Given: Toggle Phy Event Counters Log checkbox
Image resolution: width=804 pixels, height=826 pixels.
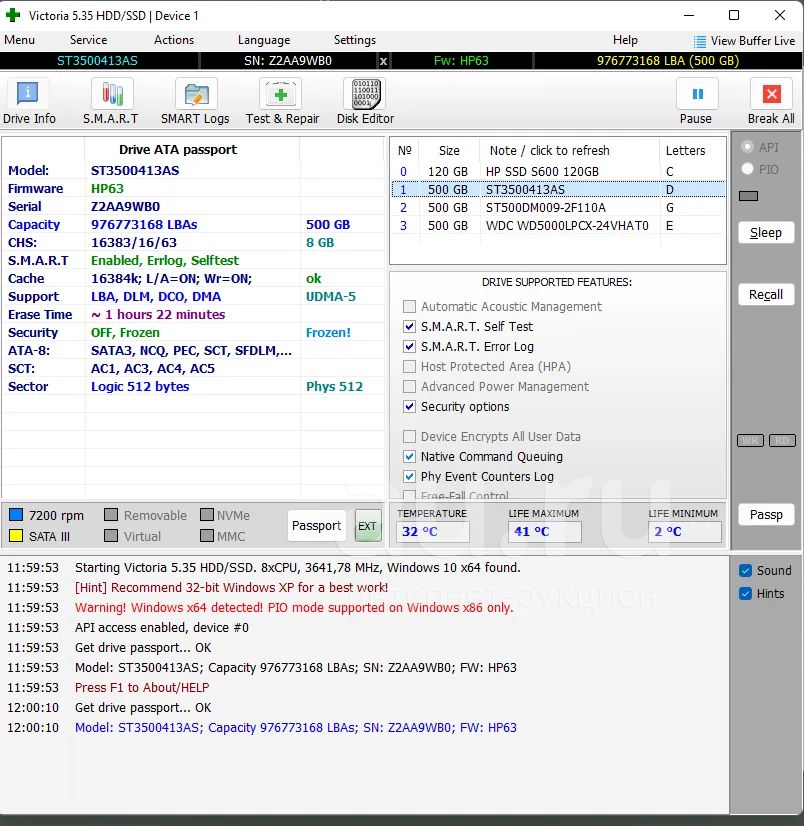Looking at the screenshot, I should point(409,477).
